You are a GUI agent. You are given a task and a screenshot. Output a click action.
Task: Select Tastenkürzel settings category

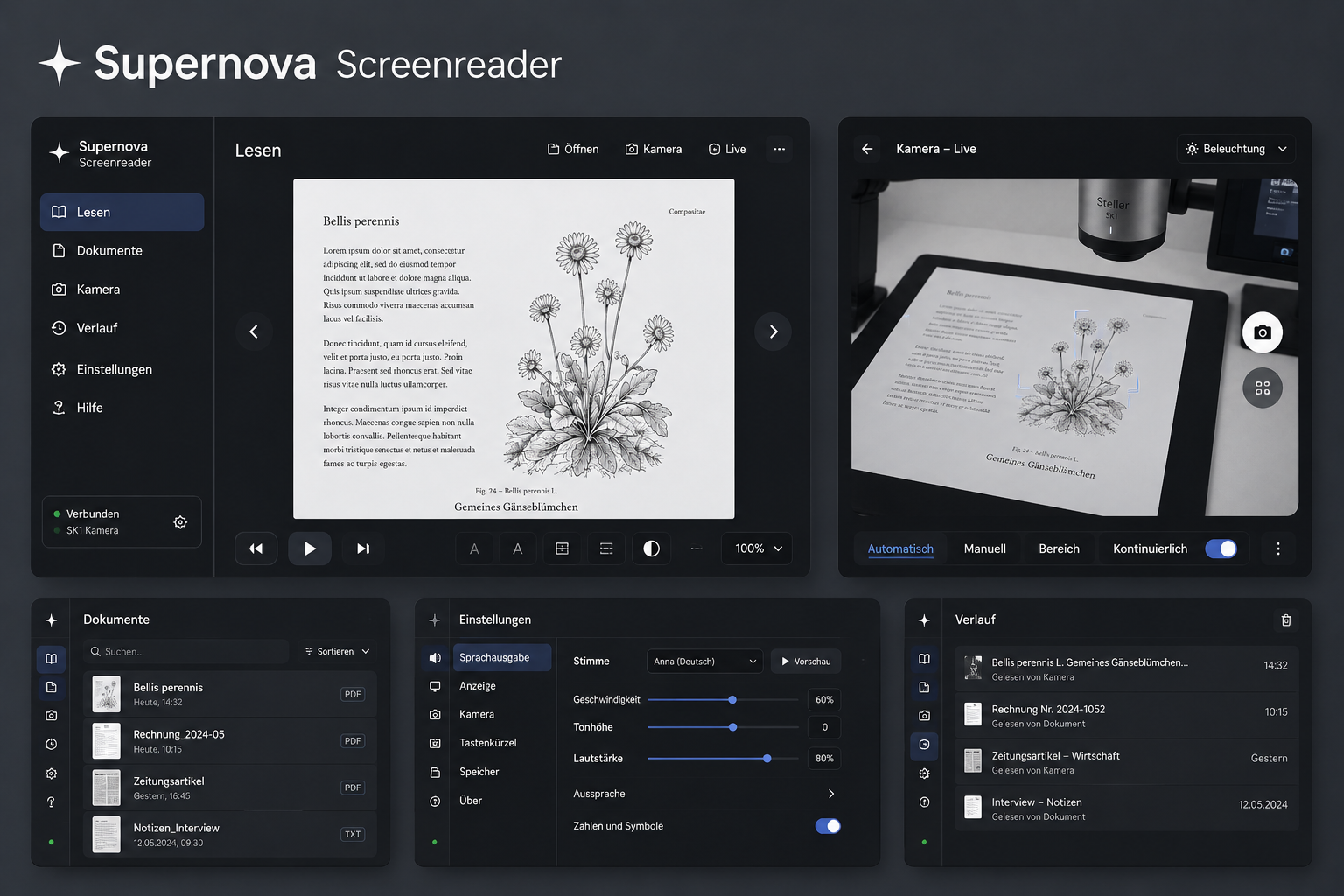tap(501, 743)
